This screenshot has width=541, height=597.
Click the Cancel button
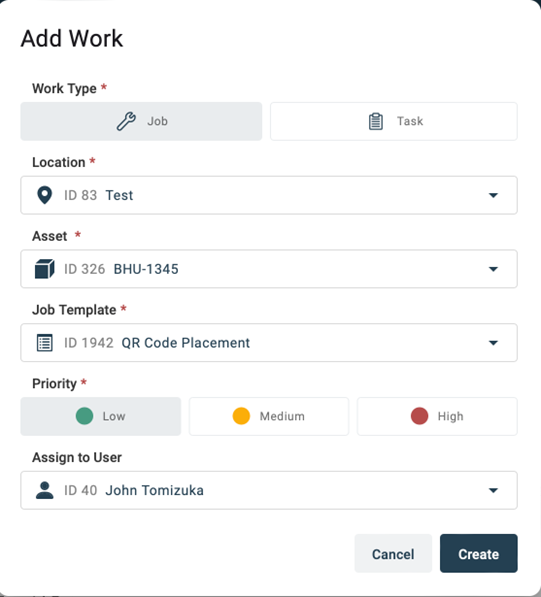pyautogui.click(x=393, y=554)
